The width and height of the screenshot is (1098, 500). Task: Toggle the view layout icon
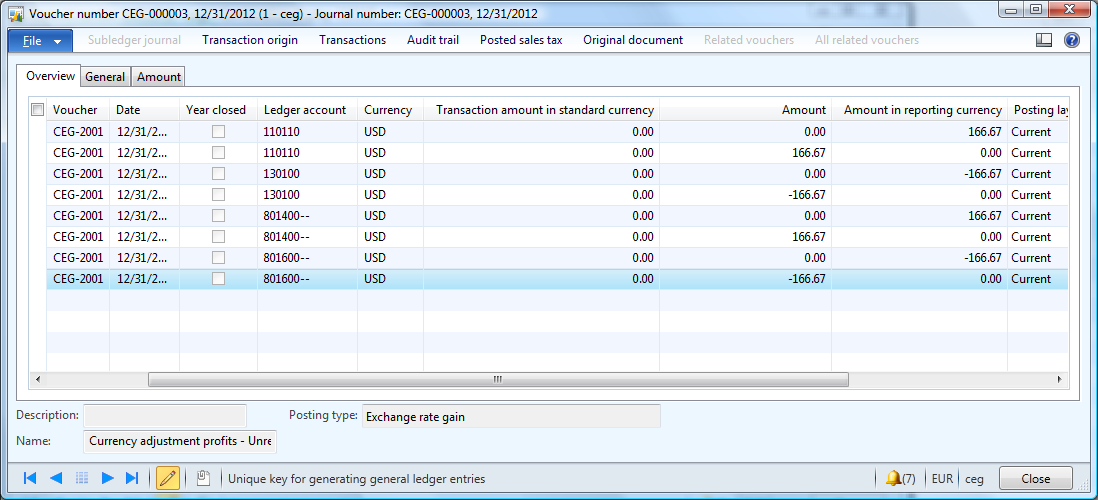pyautogui.click(x=1043, y=41)
